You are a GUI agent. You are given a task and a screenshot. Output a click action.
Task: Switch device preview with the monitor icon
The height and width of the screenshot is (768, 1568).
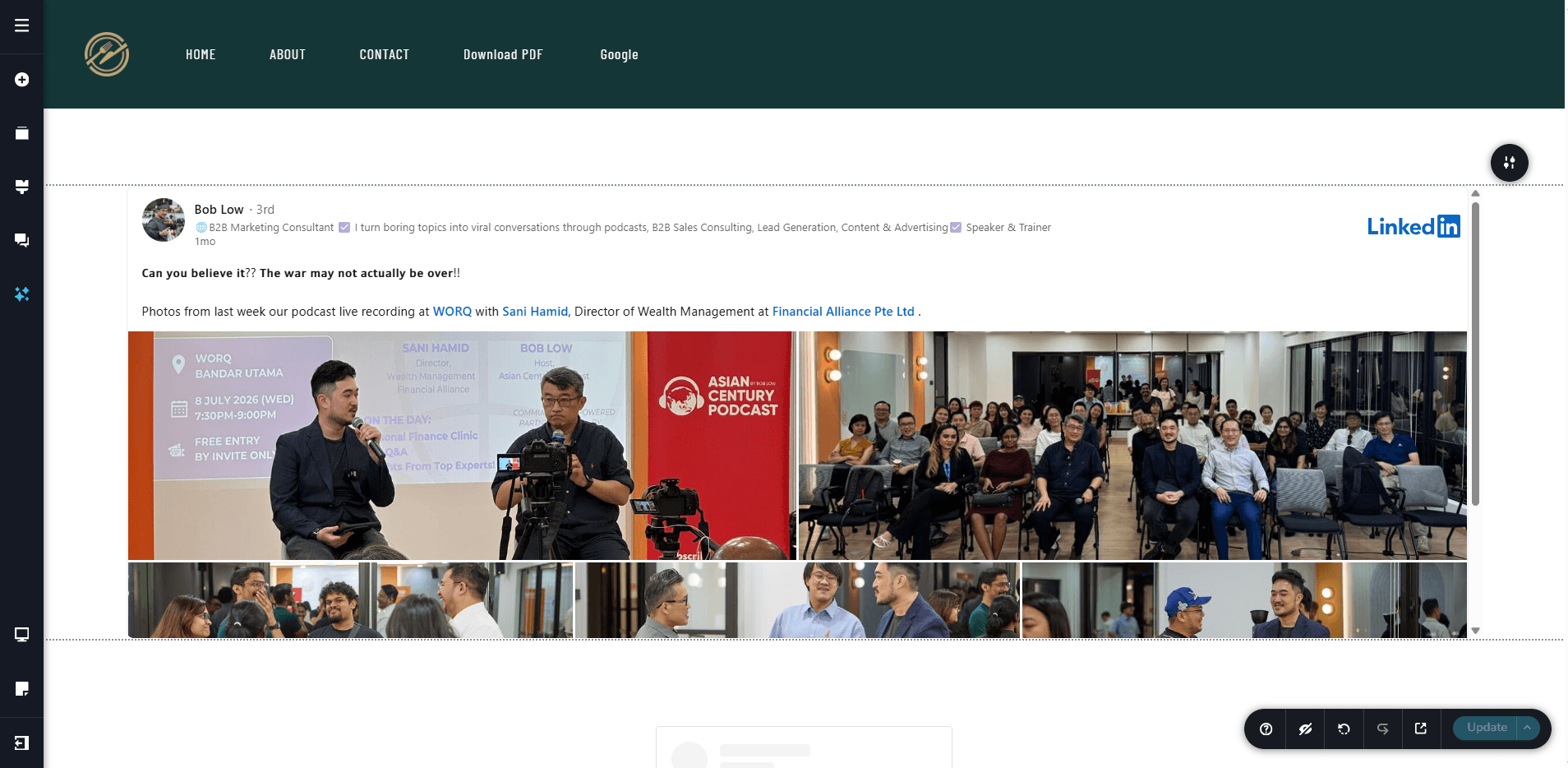[x=22, y=635]
